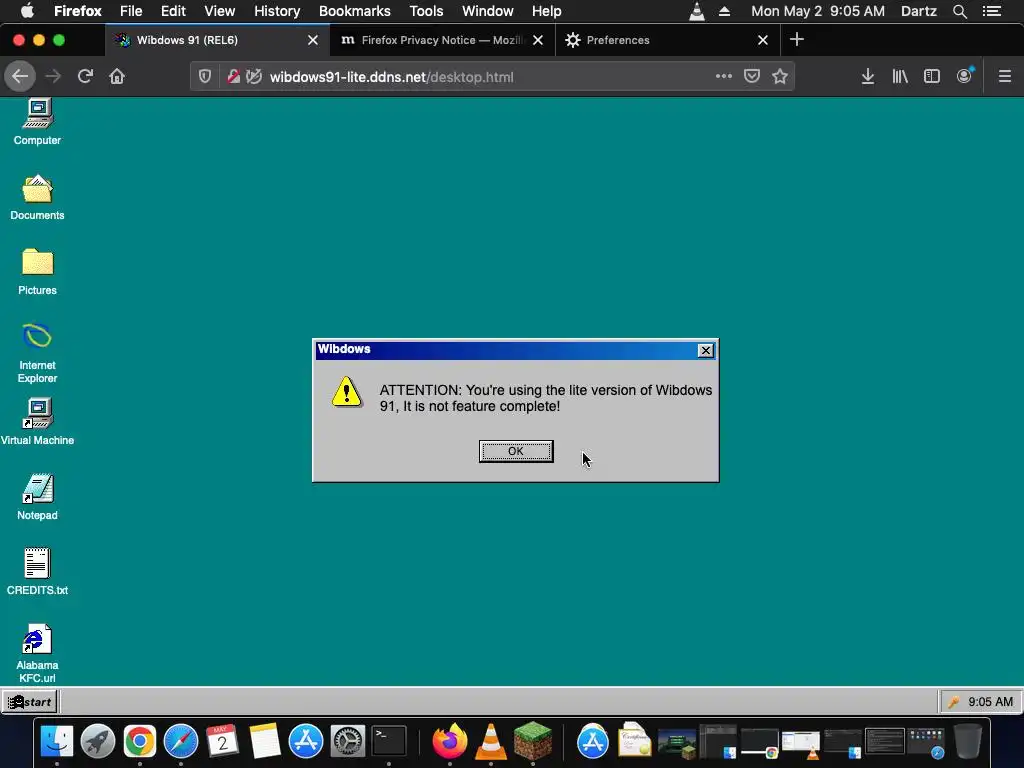Close the Wibdows attention dialog
The width and height of the screenshot is (1024, 768).
point(706,351)
